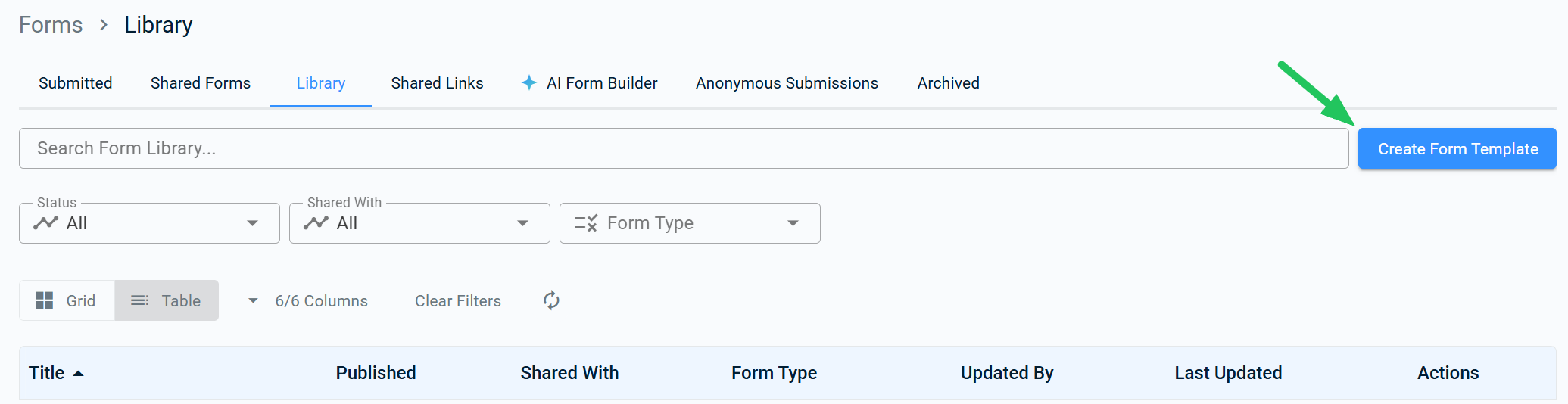
Task: Open the Shared With dropdown arrow
Action: [523, 223]
